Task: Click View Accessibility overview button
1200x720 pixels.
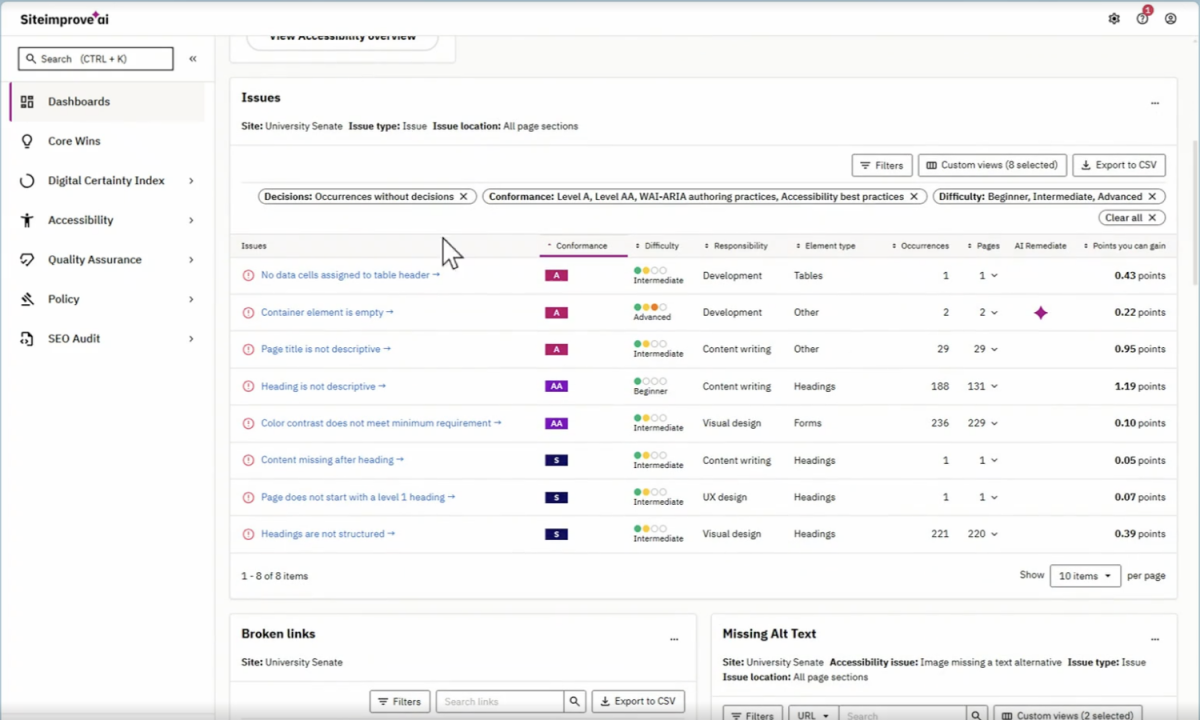Action: (342, 39)
